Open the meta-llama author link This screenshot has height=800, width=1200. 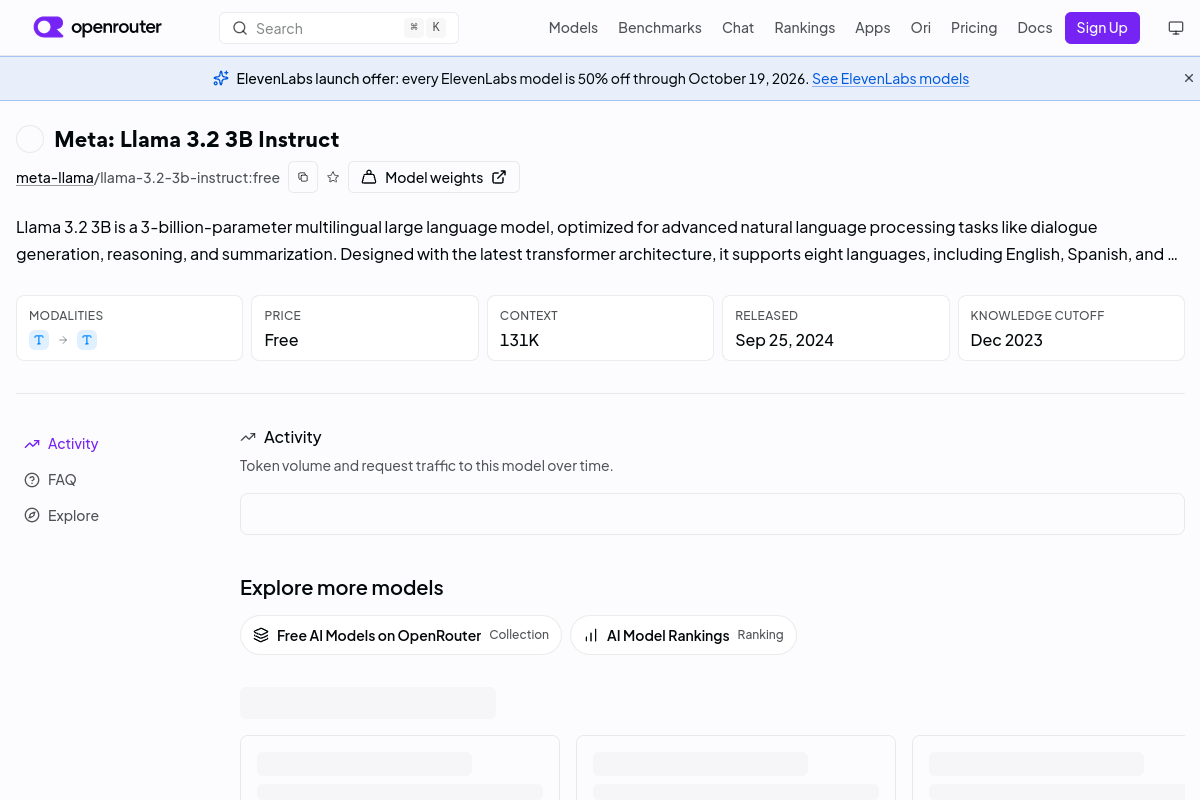tap(55, 178)
